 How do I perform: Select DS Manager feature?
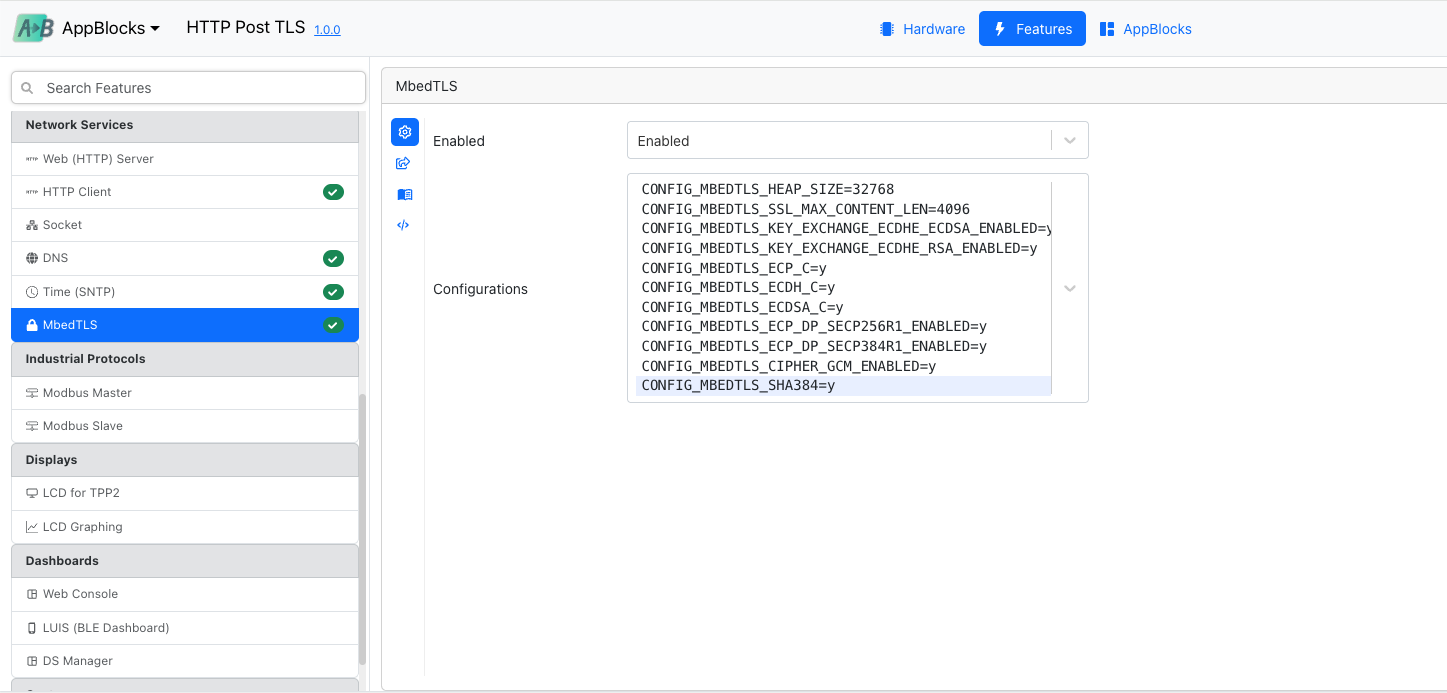185,661
